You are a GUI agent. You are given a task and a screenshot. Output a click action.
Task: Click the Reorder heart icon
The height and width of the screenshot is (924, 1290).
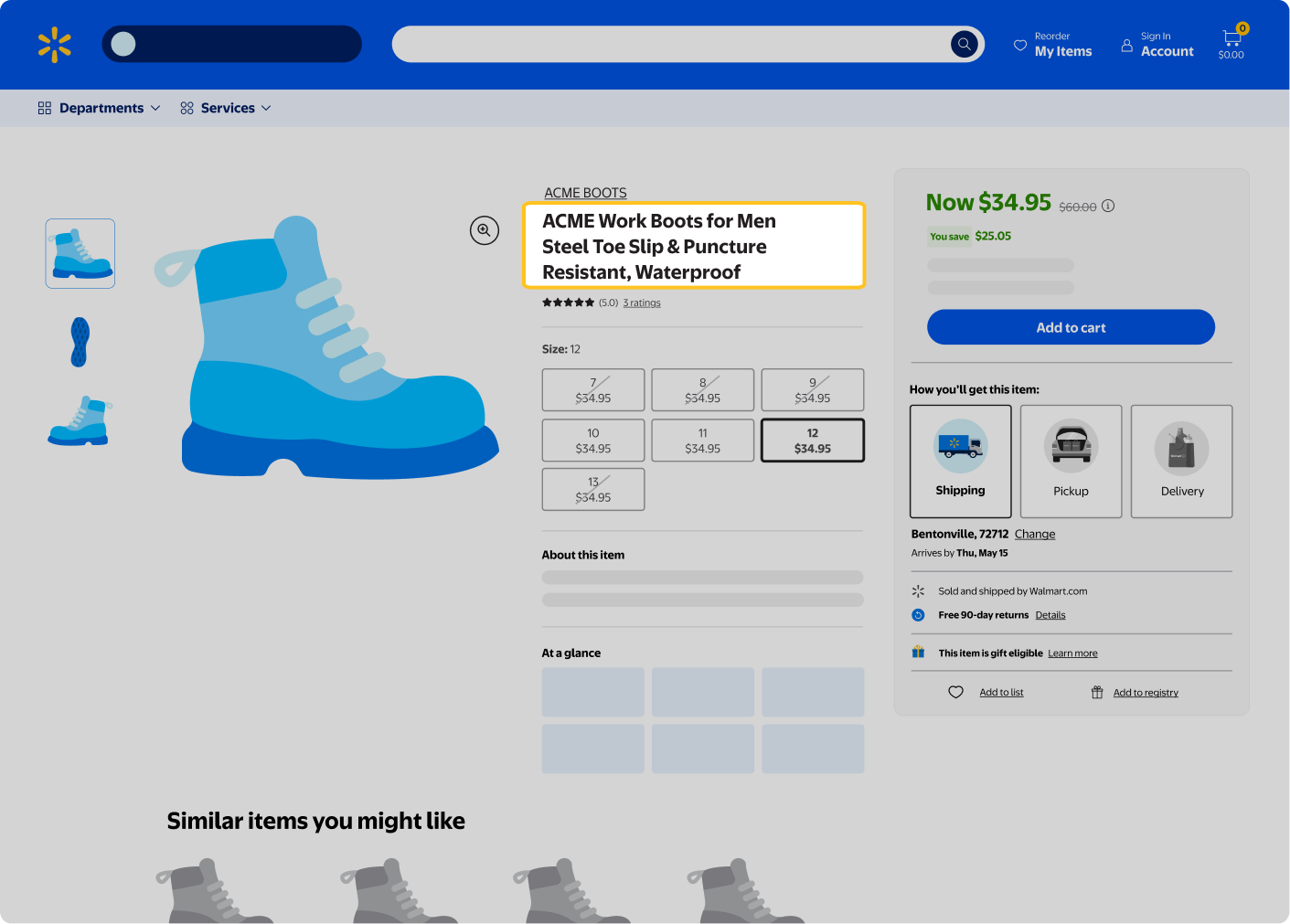coord(1020,45)
